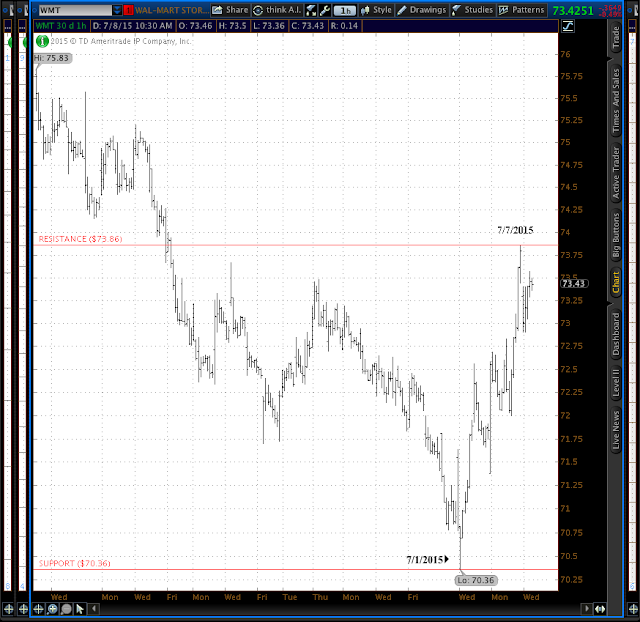Click the WMT 30 d 1h label
The image size is (640, 622).
point(60,26)
